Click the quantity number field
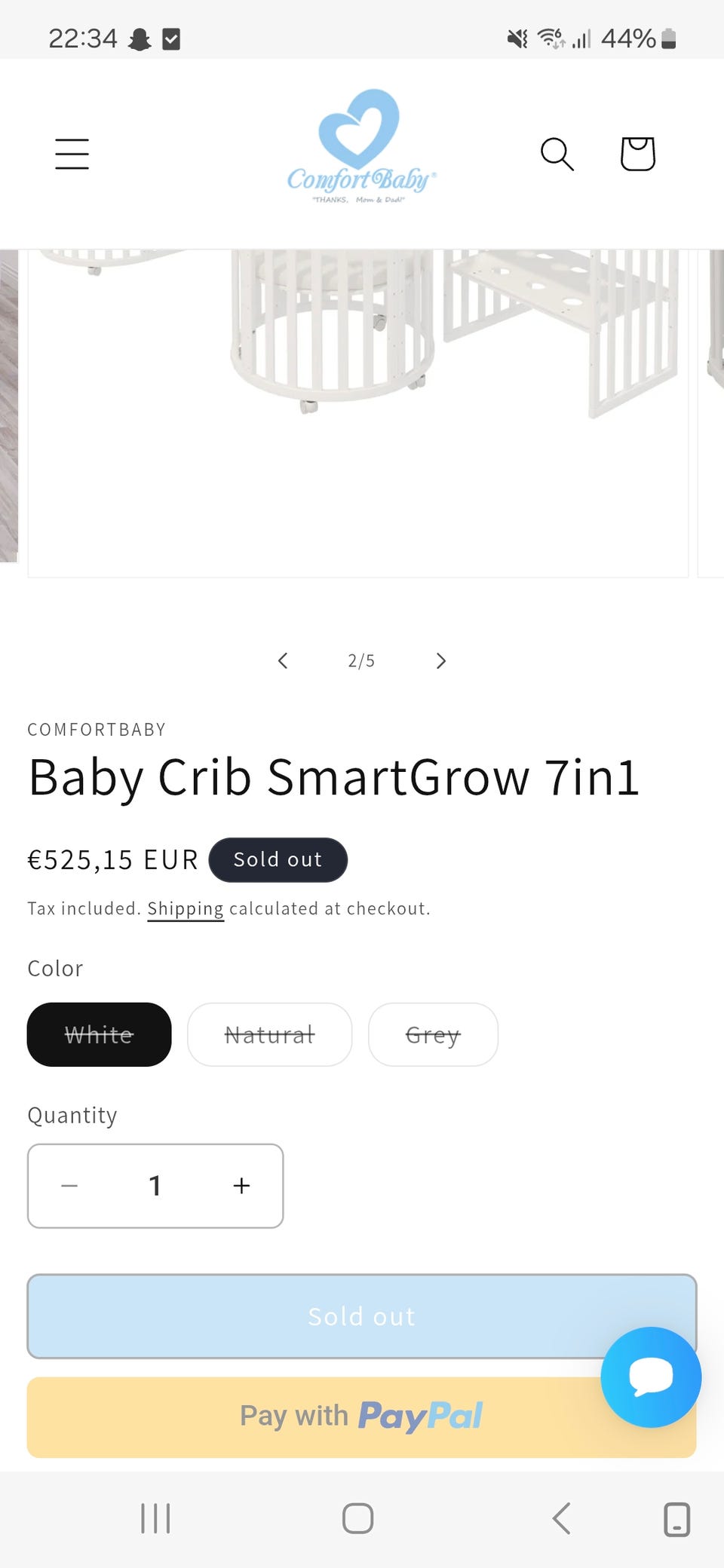The height and width of the screenshot is (1568, 724). point(155,1186)
